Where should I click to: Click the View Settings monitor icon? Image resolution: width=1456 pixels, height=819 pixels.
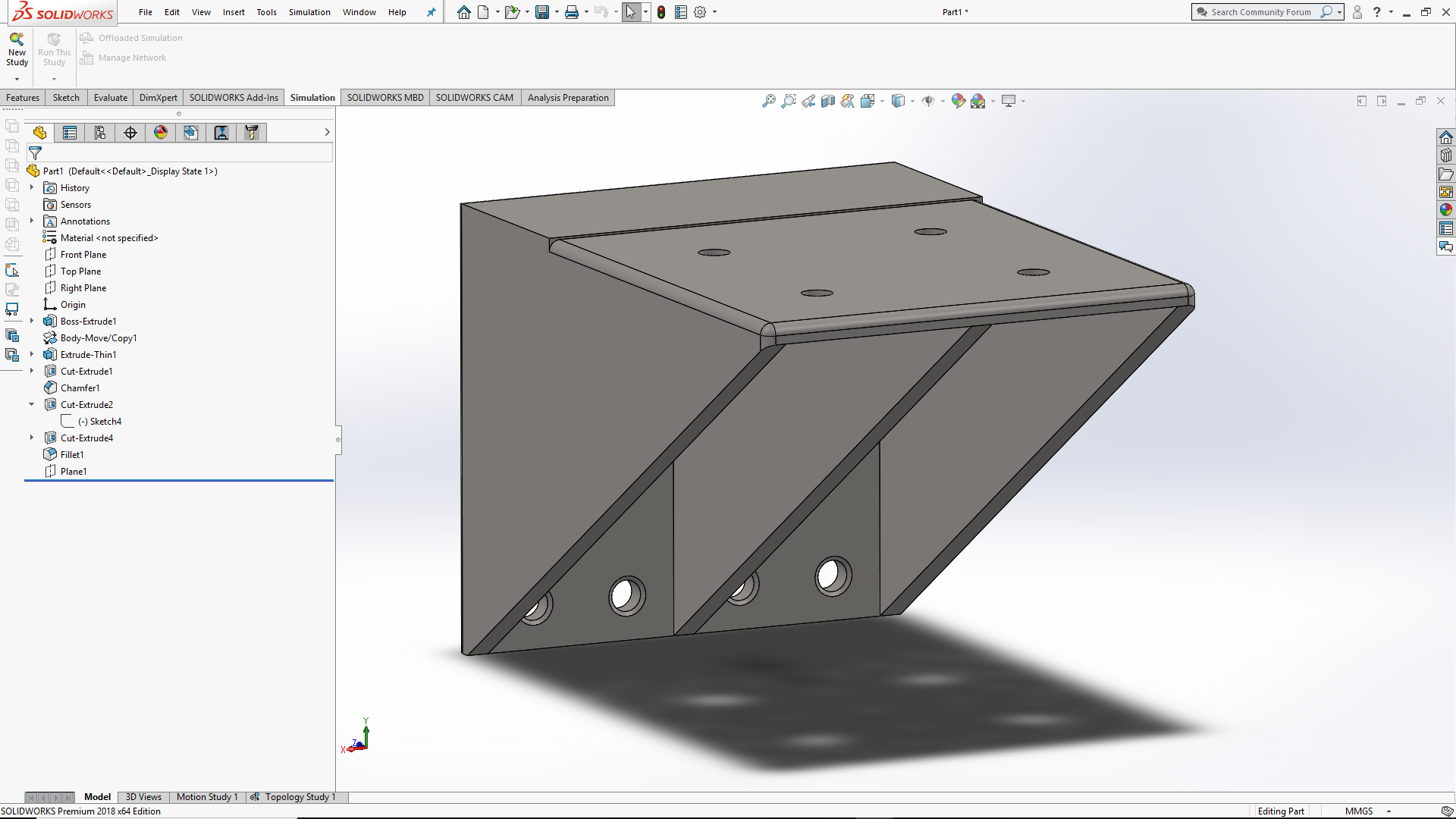tap(1009, 101)
